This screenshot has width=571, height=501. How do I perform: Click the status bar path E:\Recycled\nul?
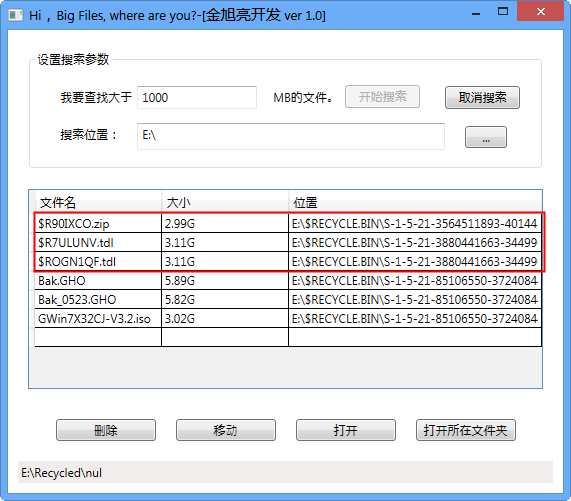click(x=61, y=473)
